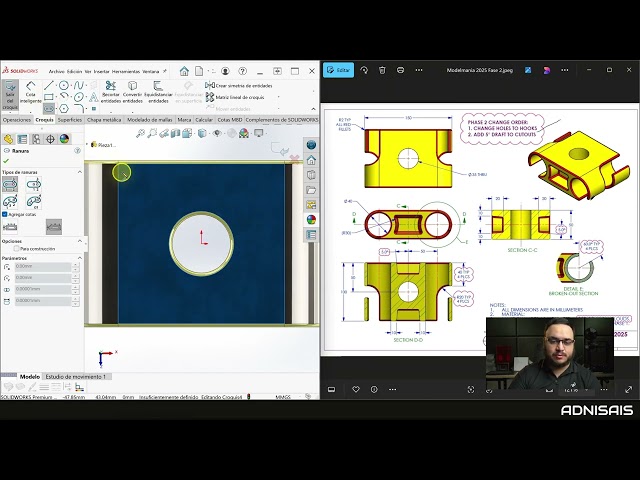Switch to the Superficies tab

click(x=70, y=120)
